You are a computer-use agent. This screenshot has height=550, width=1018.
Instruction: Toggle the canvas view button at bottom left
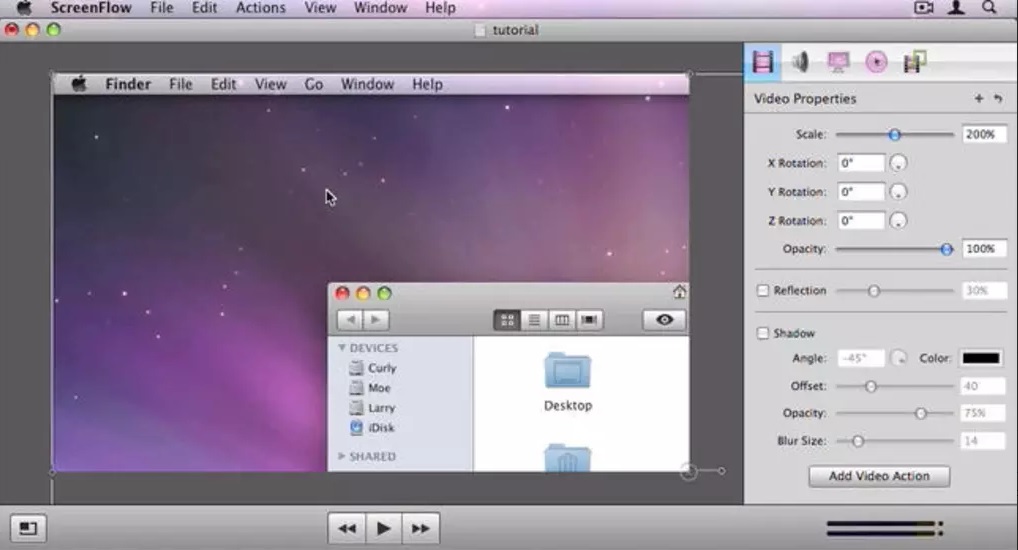click(x=28, y=528)
